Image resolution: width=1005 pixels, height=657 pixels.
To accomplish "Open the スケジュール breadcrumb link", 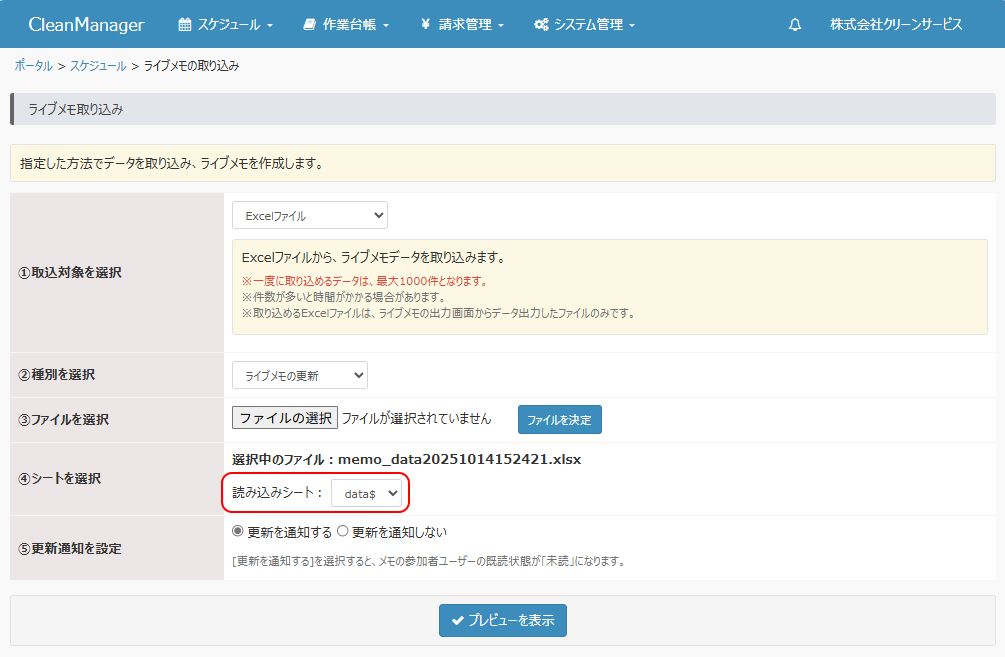I will (98, 65).
